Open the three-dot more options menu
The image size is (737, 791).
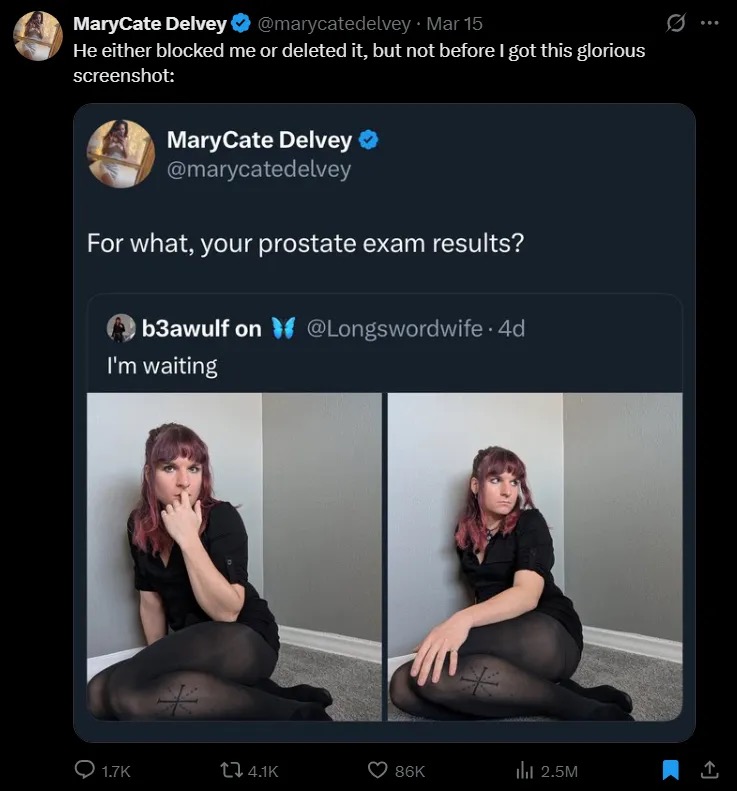pyautogui.click(x=709, y=22)
